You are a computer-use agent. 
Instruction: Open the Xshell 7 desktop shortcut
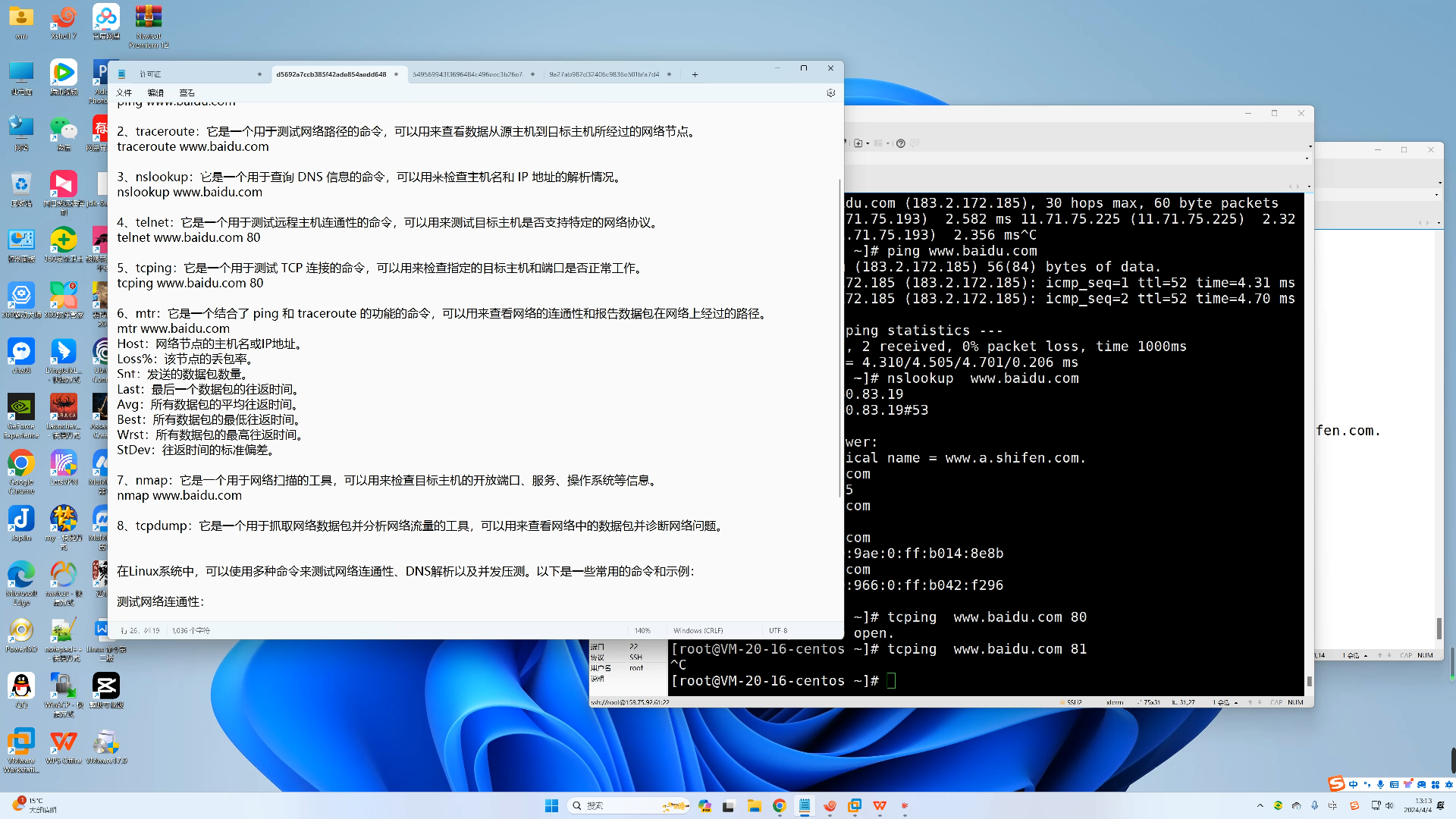coord(64,22)
